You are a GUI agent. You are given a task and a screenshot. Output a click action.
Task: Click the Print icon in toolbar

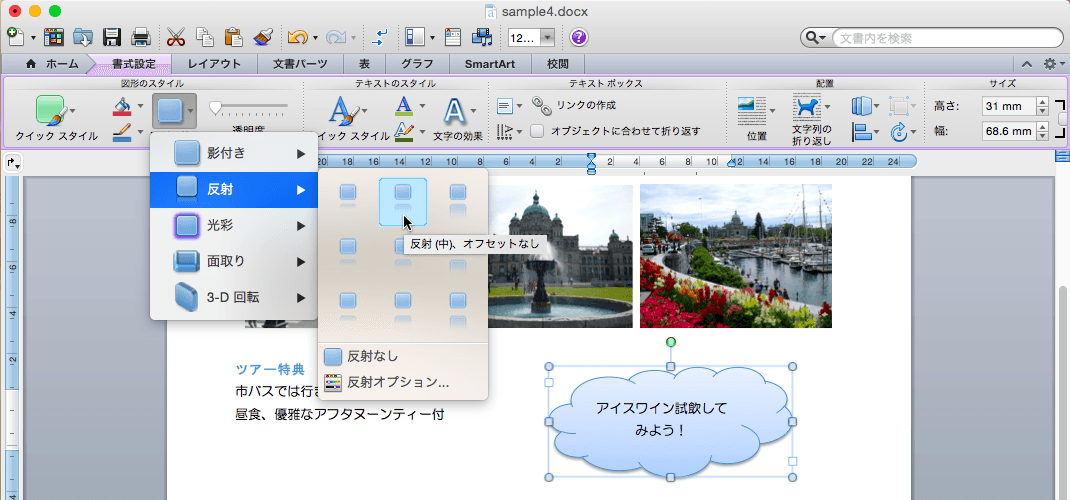141,38
